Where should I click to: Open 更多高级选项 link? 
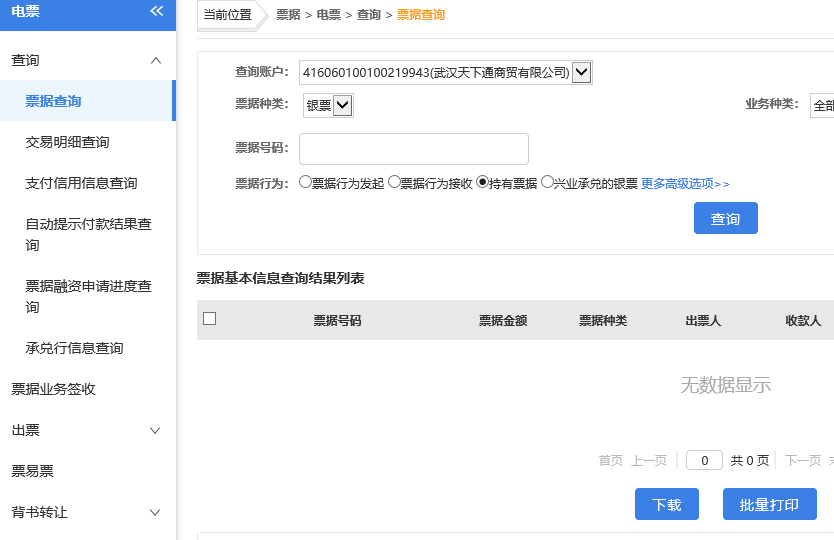(685, 184)
